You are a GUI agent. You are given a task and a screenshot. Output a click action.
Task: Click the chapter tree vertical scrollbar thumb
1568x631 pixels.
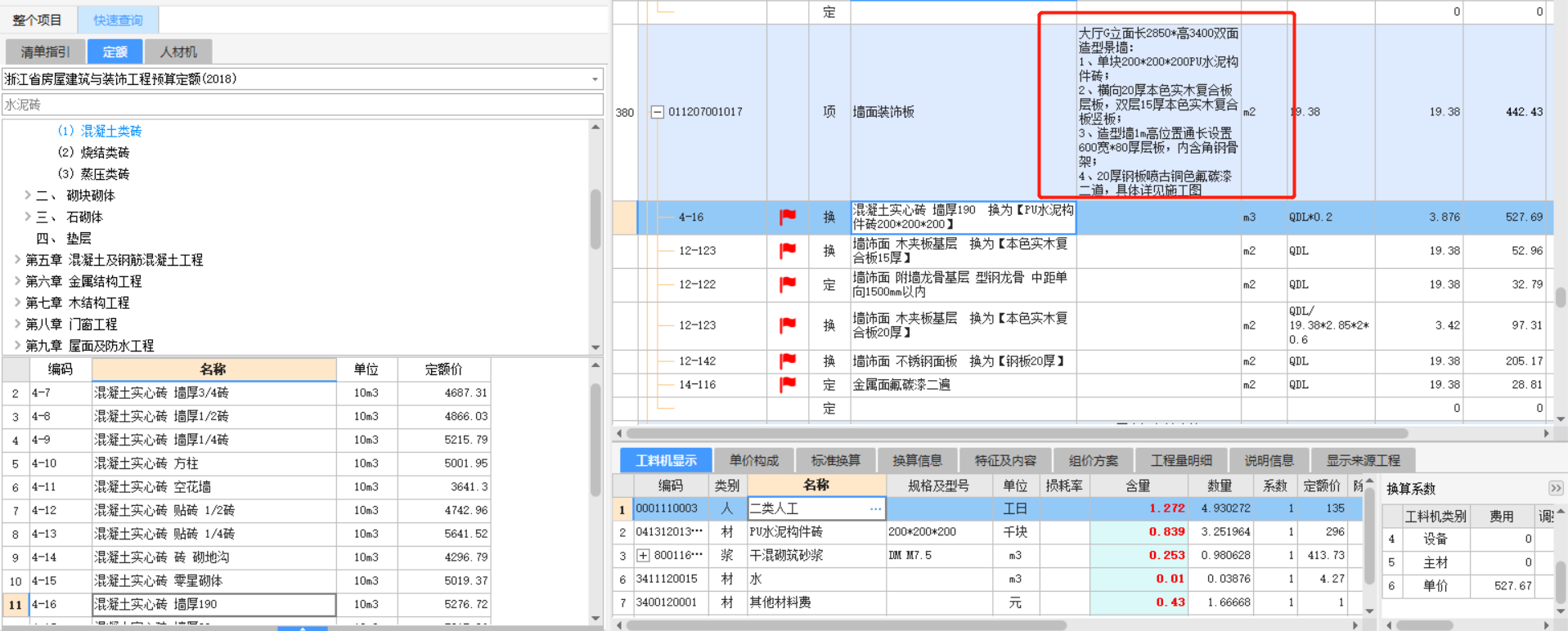(595, 219)
